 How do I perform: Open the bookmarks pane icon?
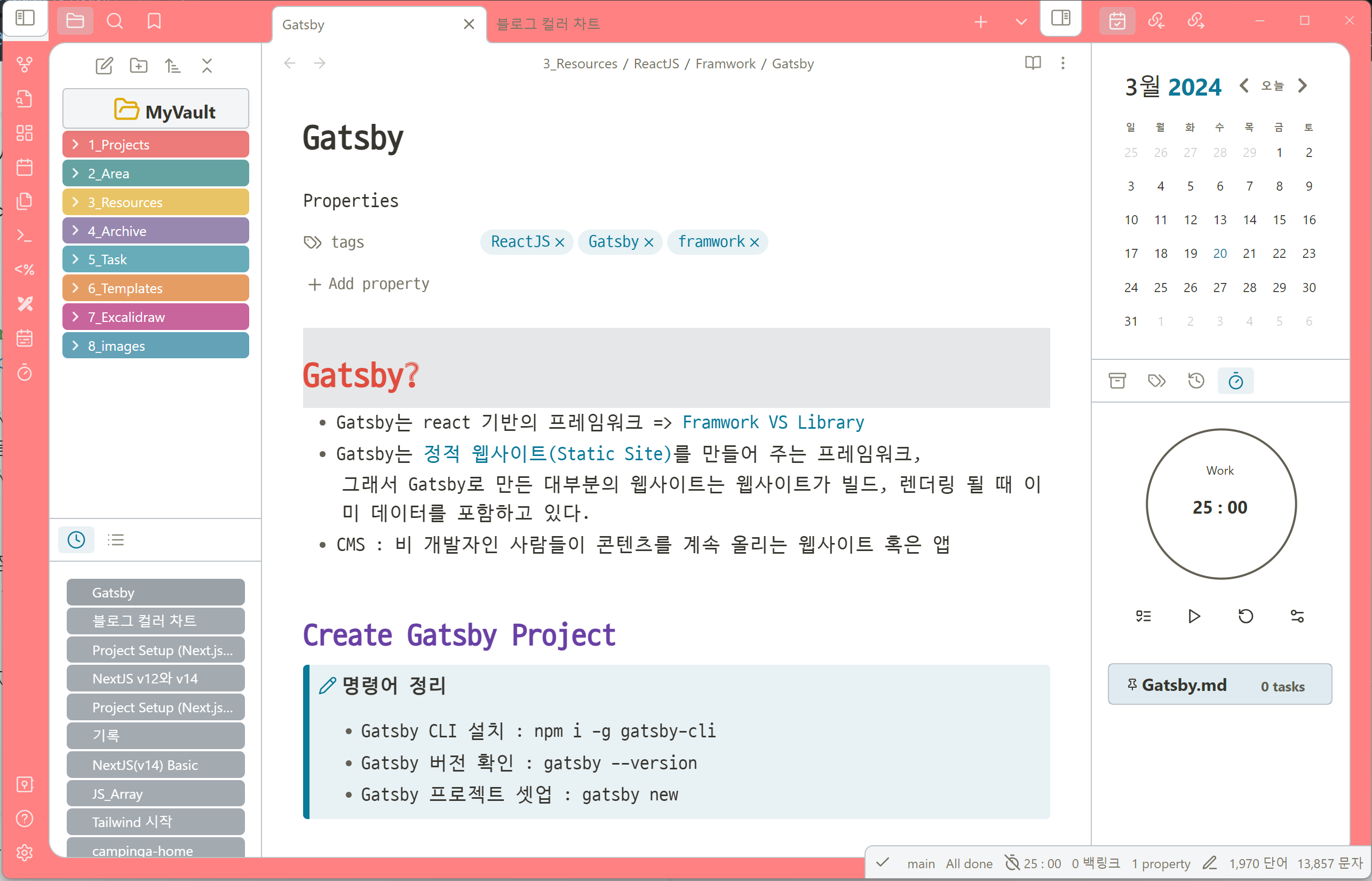tap(154, 21)
